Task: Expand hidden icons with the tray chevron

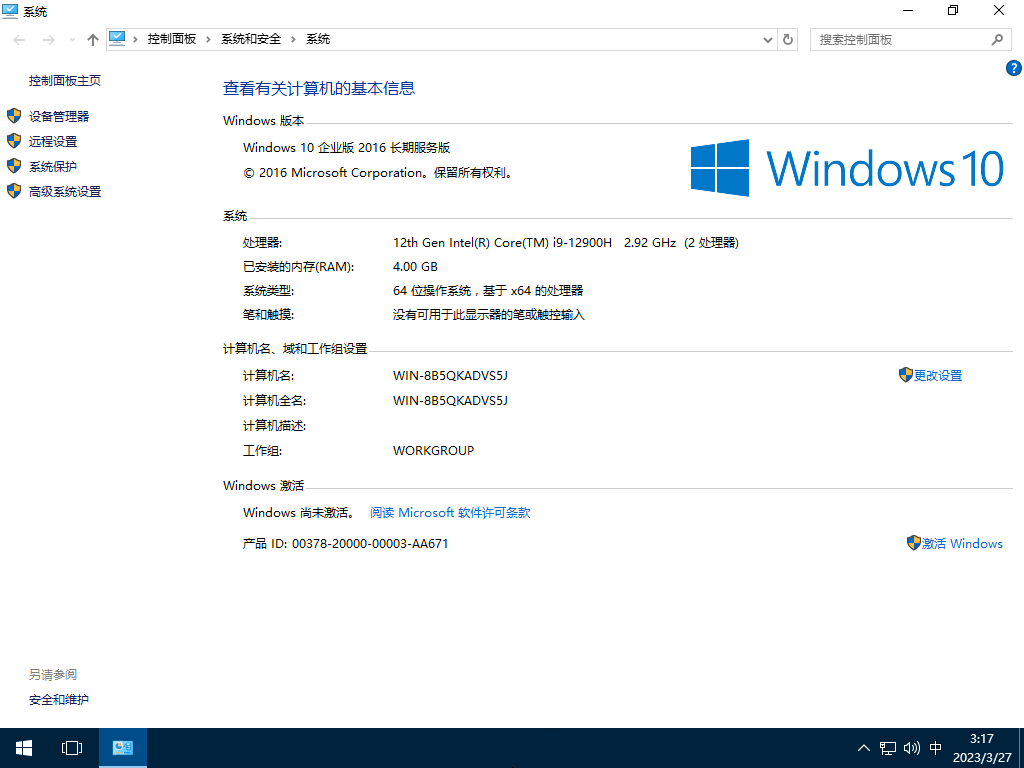Action: point(863,747)
